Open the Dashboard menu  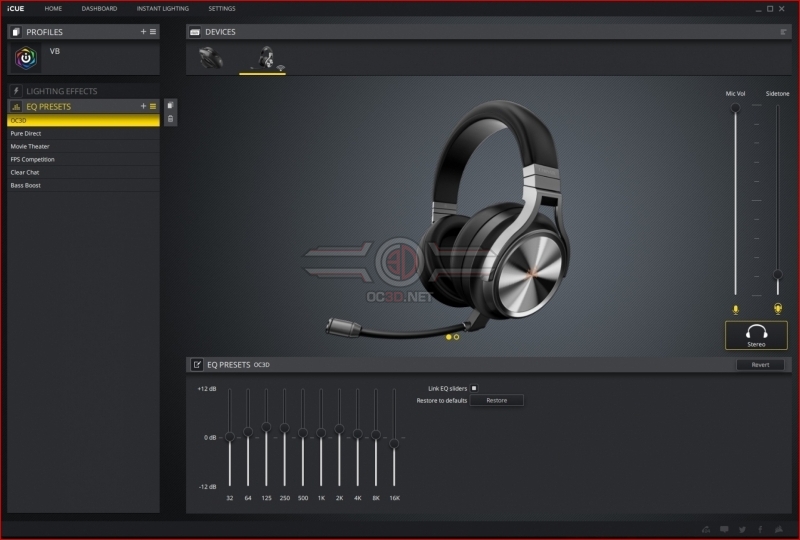click(99, 9)
